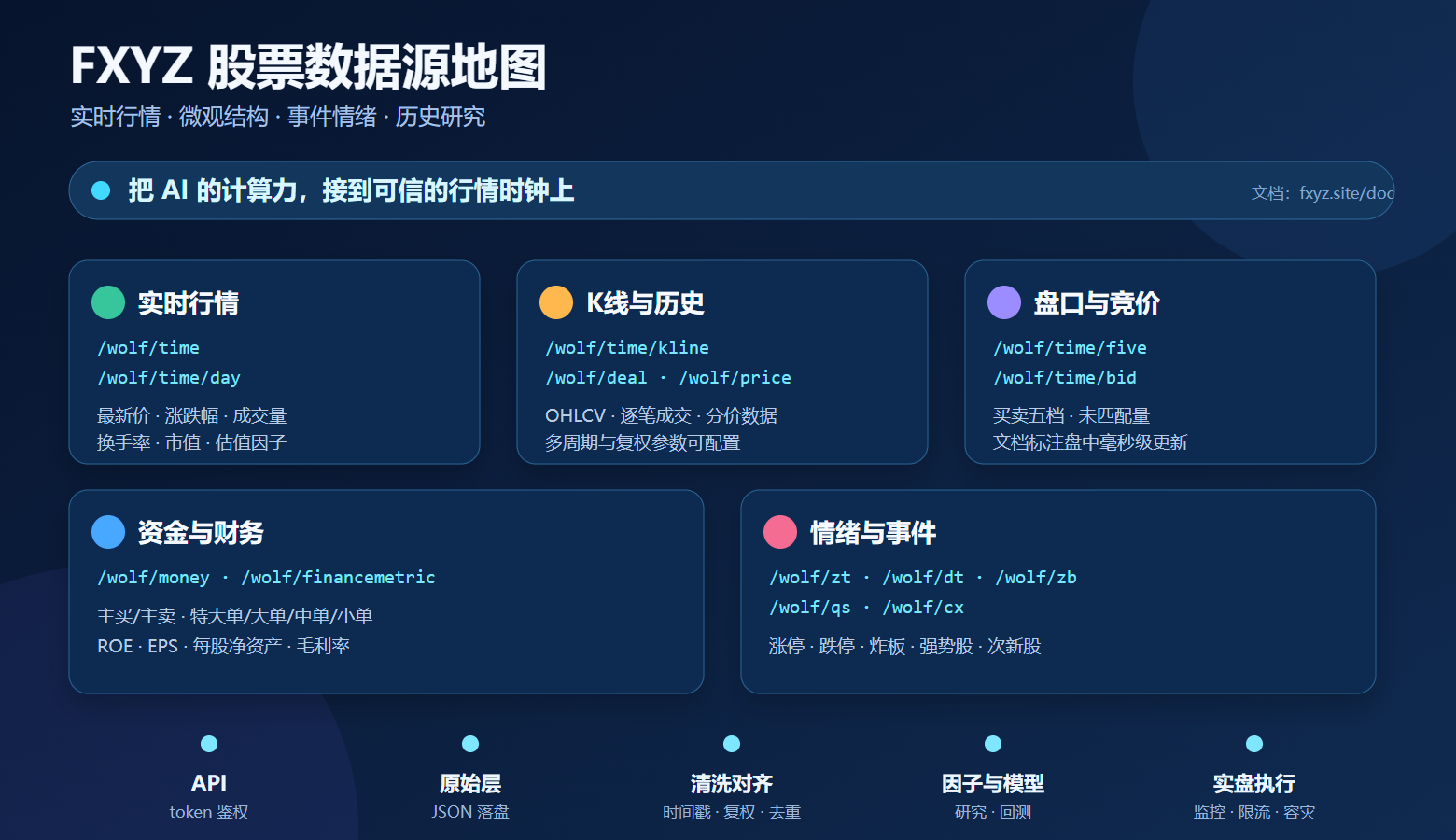1456x840 pixels.
Task: Click the purple dot beside 盘口与竞价
Action: point(1004,302)
